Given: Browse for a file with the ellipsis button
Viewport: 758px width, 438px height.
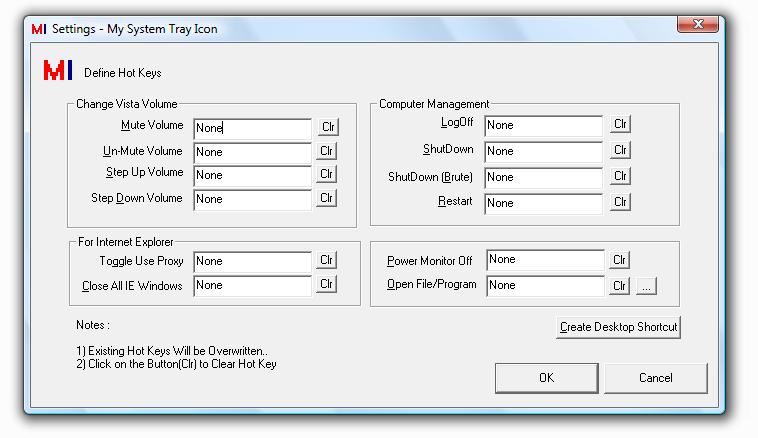Looking at the screenshot, I should tap(646, 286).
